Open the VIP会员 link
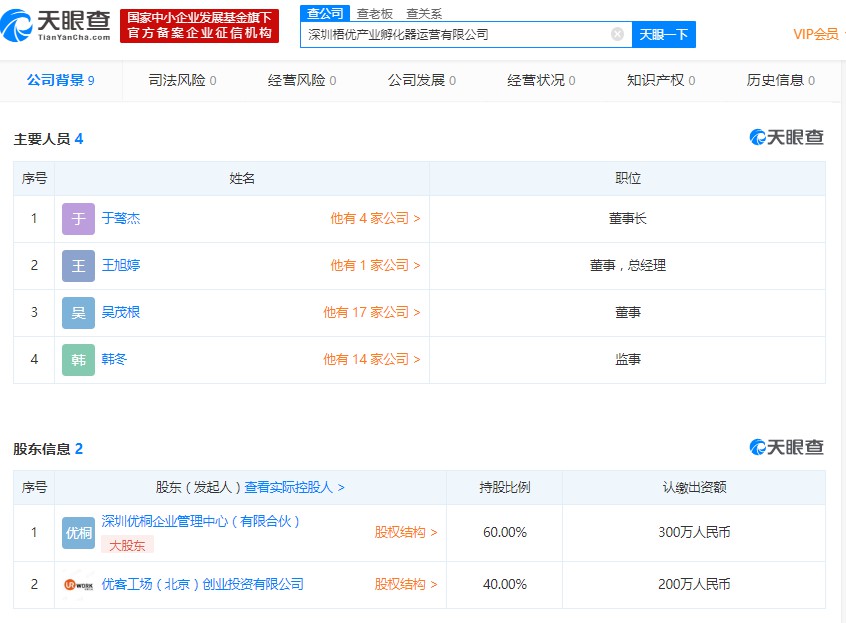 click(816, 35)
